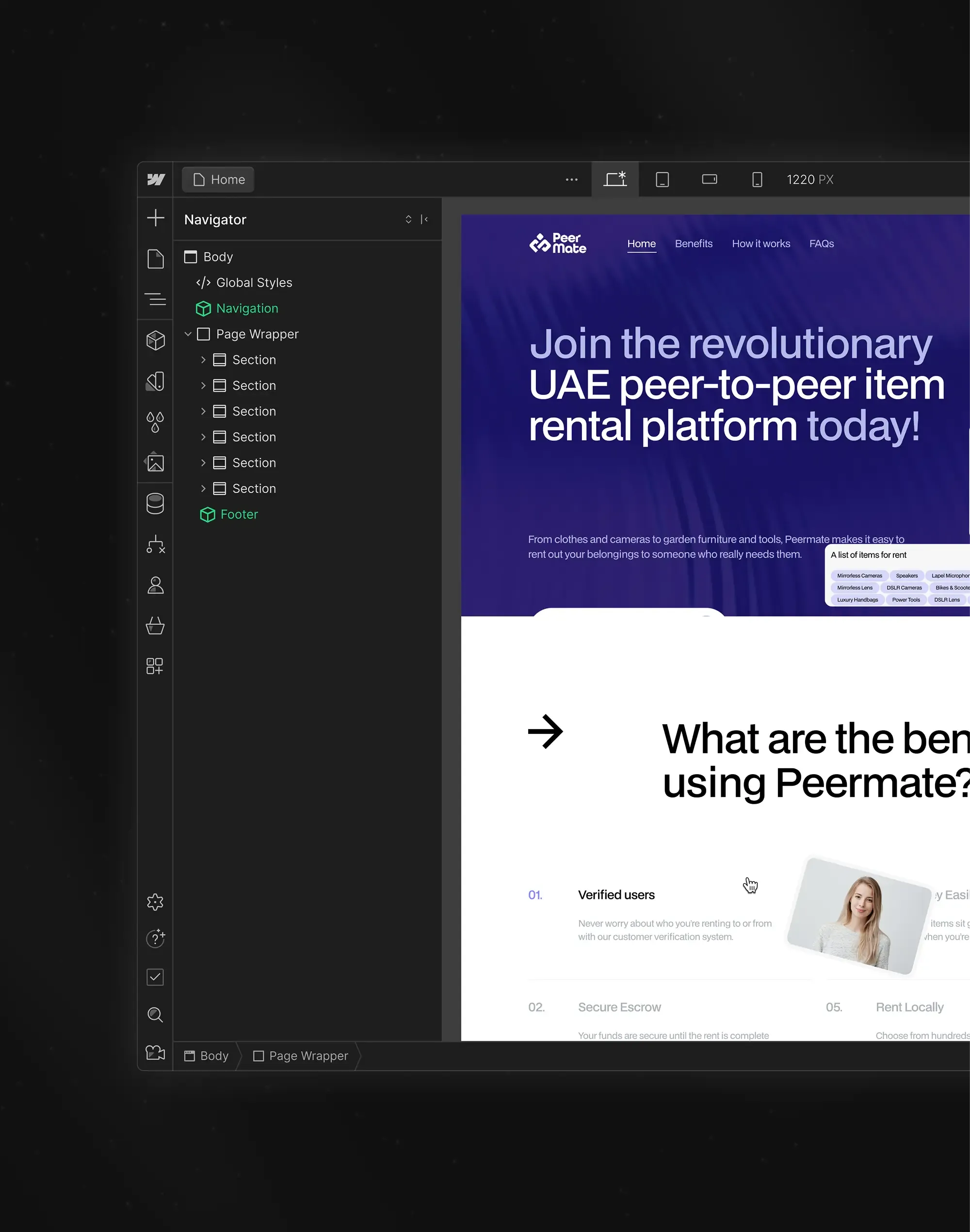The image size is (970, 1232).
Task: Click the Luxury Handbags tag chip
Action: (857, 600)
